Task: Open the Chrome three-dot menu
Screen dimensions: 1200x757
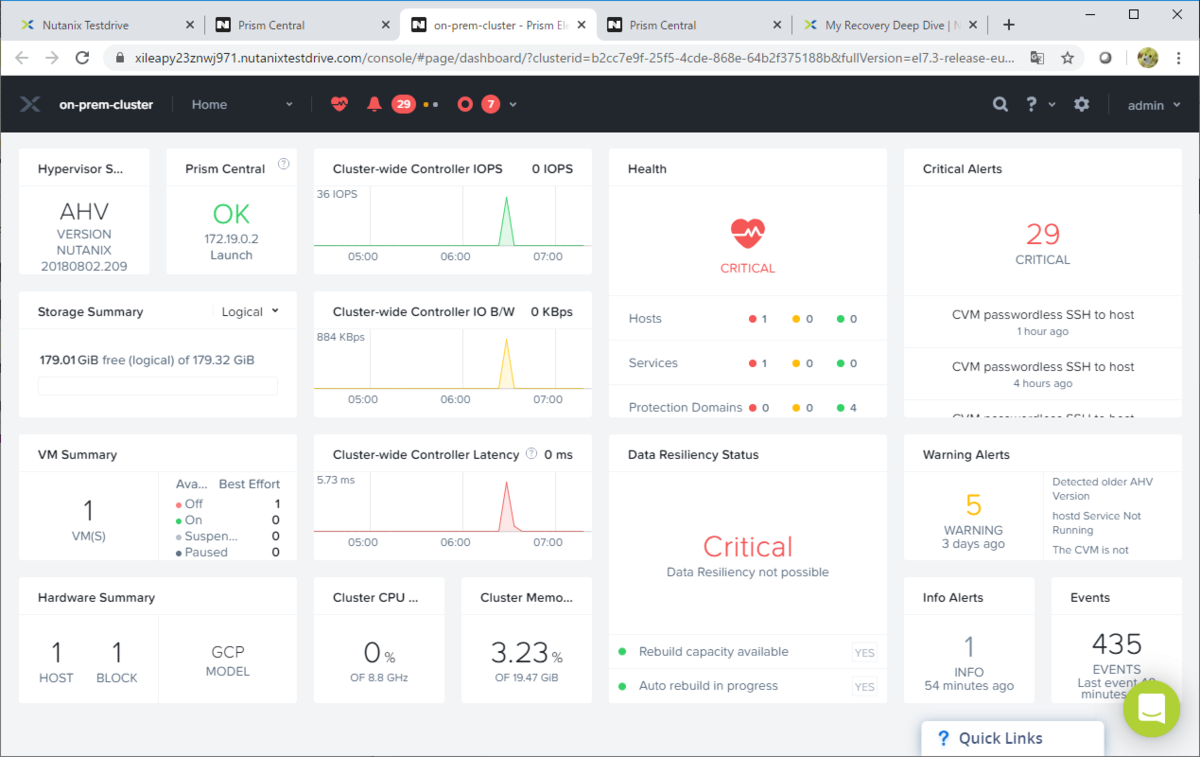Action: point(1180,58)
